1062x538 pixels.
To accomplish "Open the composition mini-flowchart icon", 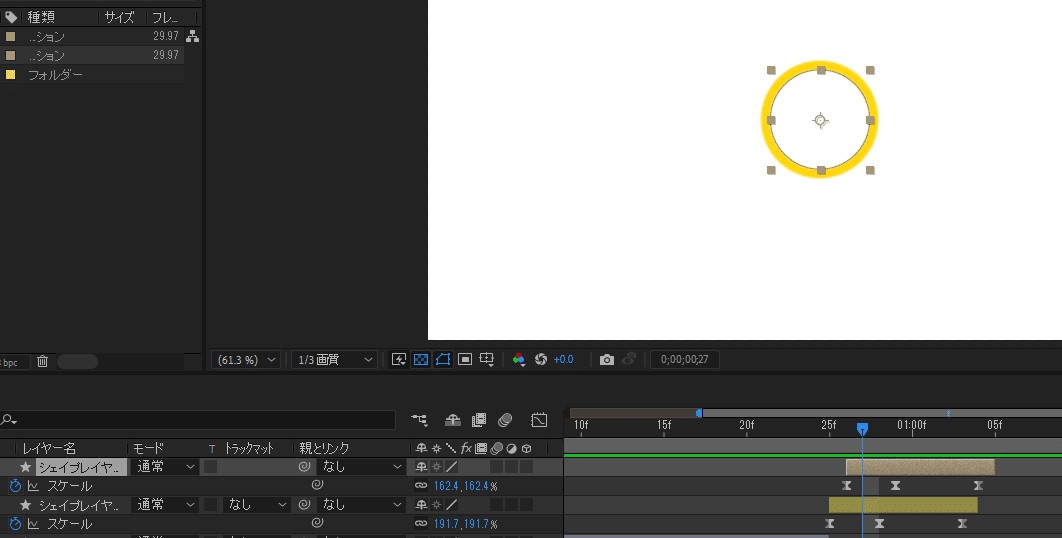I will 419,421.
